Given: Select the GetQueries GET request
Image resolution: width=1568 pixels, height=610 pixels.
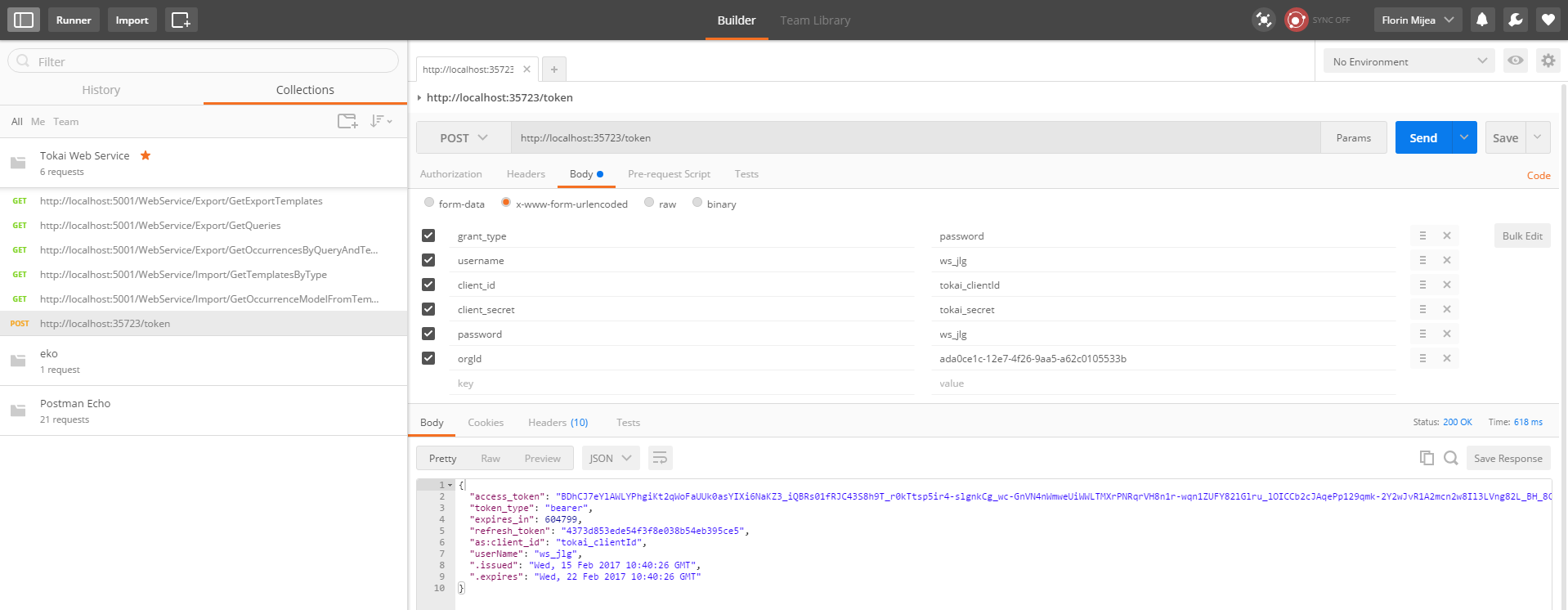Looking at the screenshot, I should [204, 225].
